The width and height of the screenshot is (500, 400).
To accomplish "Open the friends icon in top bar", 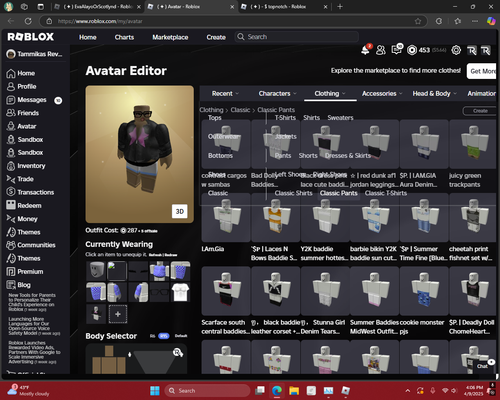I will click(x=381, y=50).
